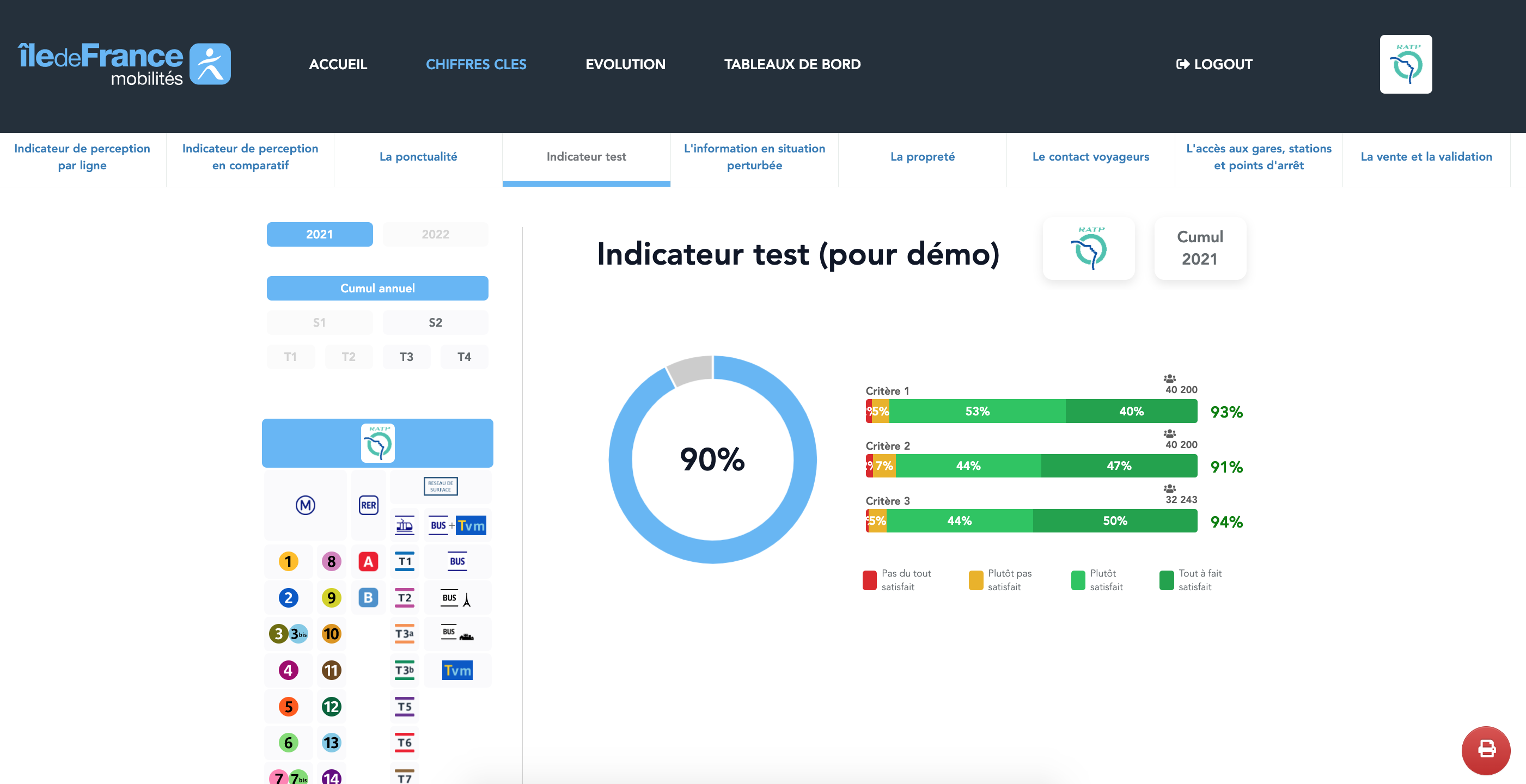Toggle year 2021 filter
The image size is (1526, 784).
pos(319,234)
